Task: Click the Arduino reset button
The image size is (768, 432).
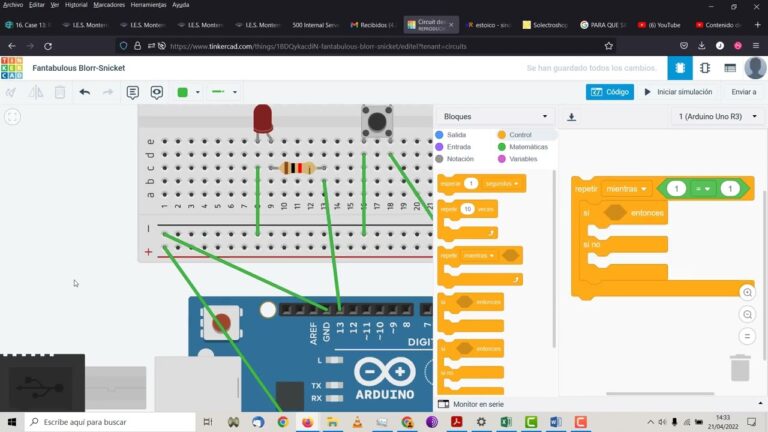Action: tap(221, 323)
